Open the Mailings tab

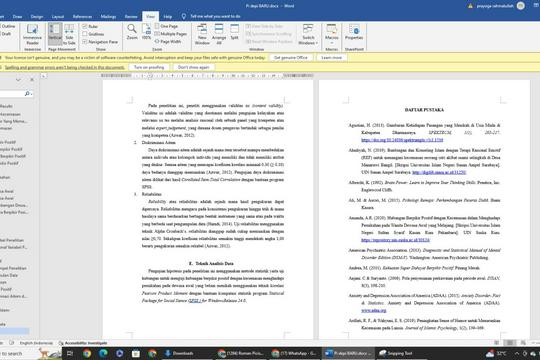(108, 17)
